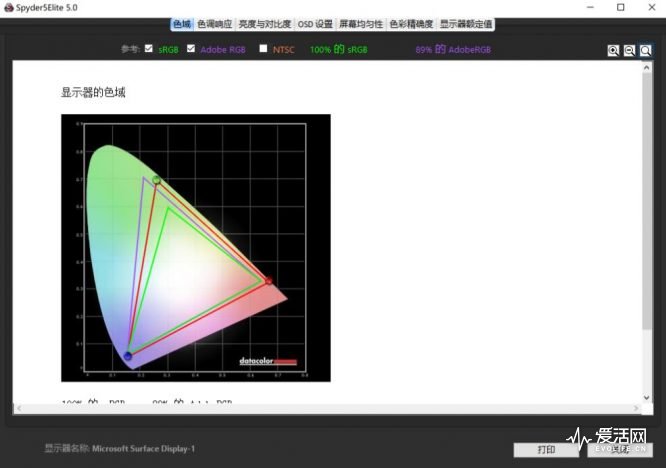Go to the OSD 设置 tab
Viewport: 666px width, 468px height.
click(315, 24)
